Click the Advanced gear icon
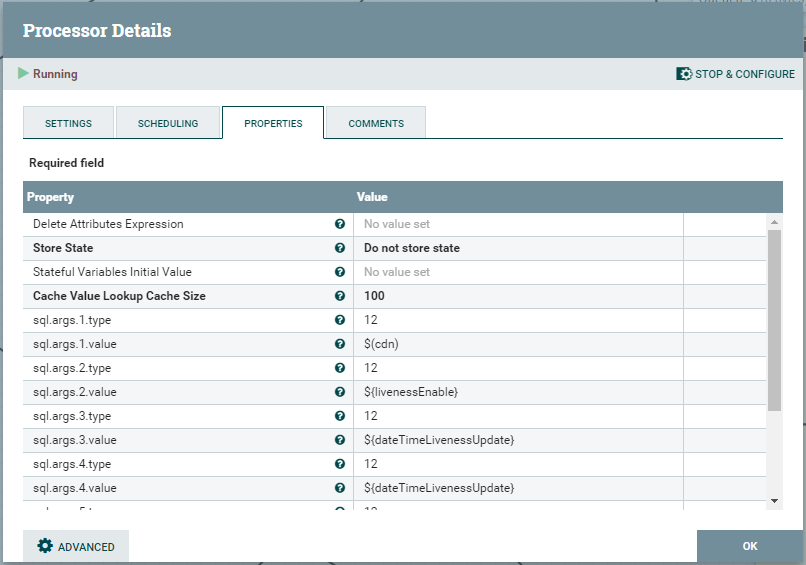 pos(45,546)
